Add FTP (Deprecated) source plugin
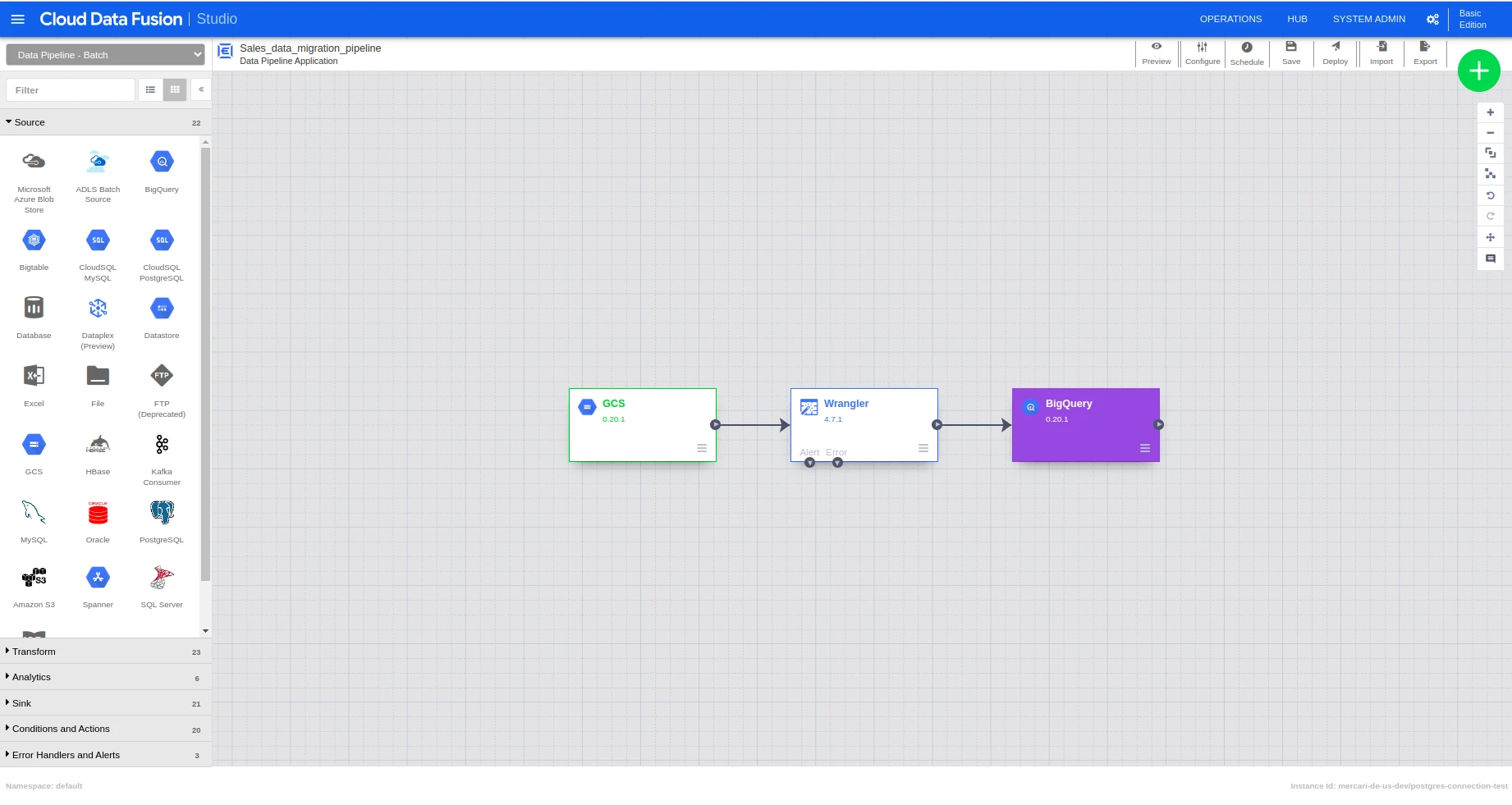This screenshot has height=805, width=1512. 162,391
